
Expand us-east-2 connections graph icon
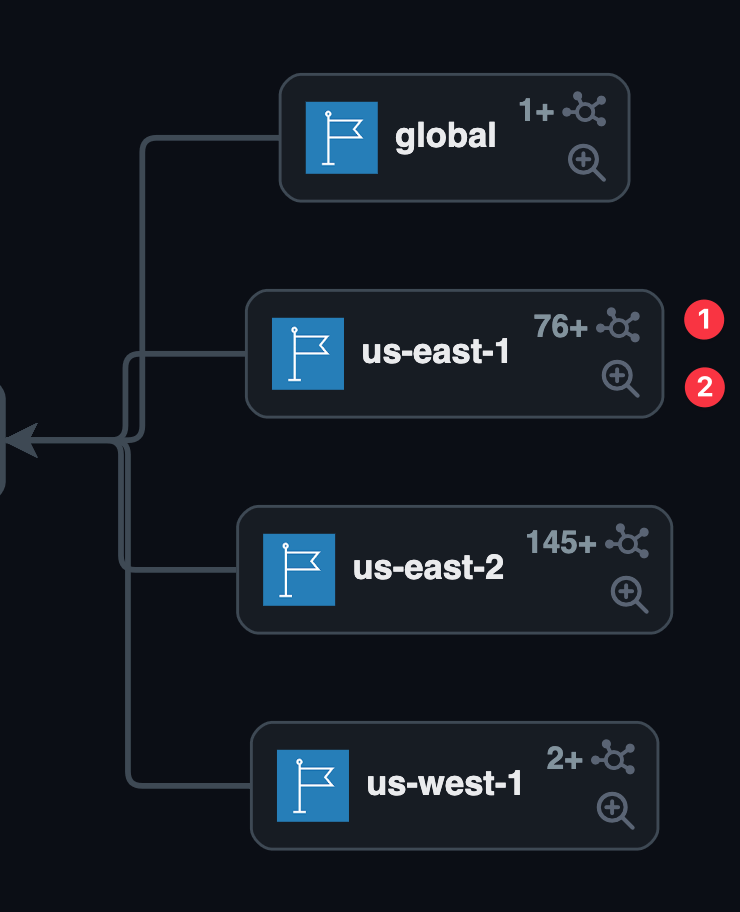628,541
